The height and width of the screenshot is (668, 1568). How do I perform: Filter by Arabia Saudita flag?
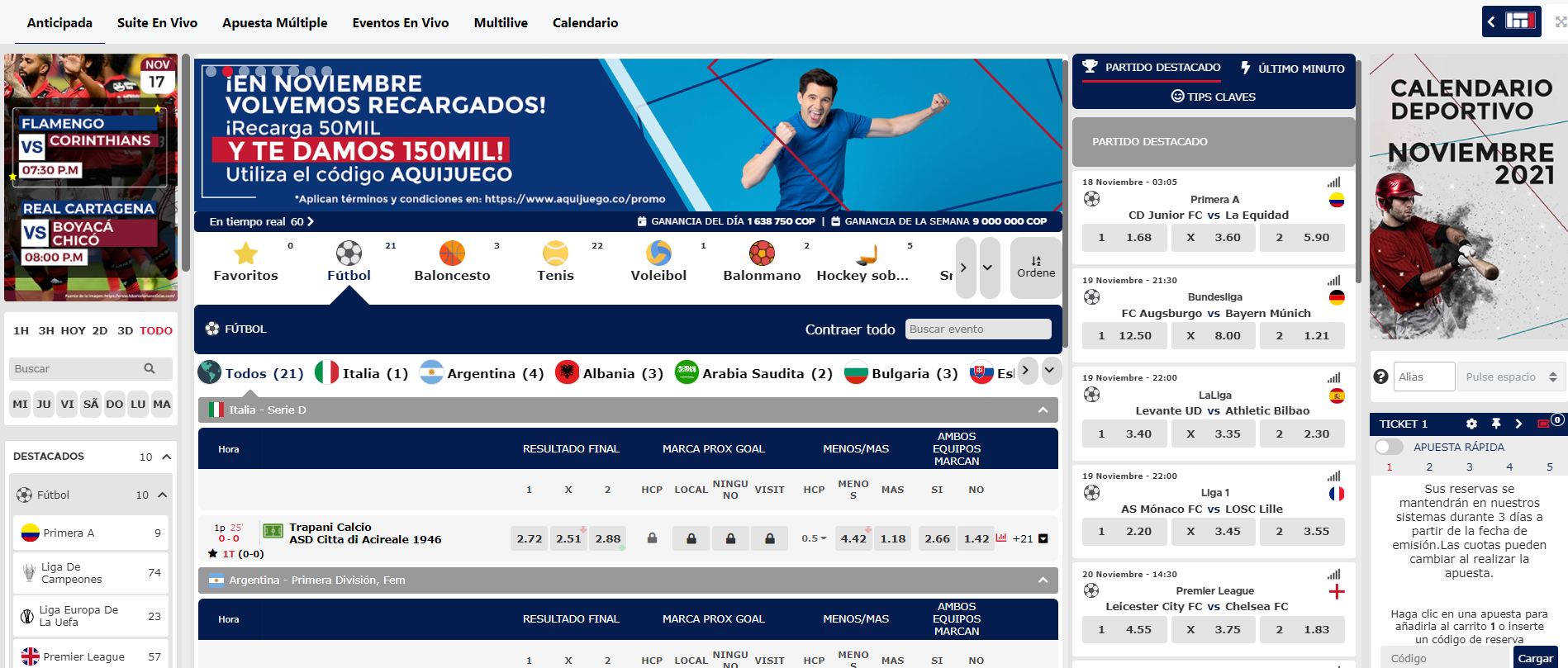point(687,372)
